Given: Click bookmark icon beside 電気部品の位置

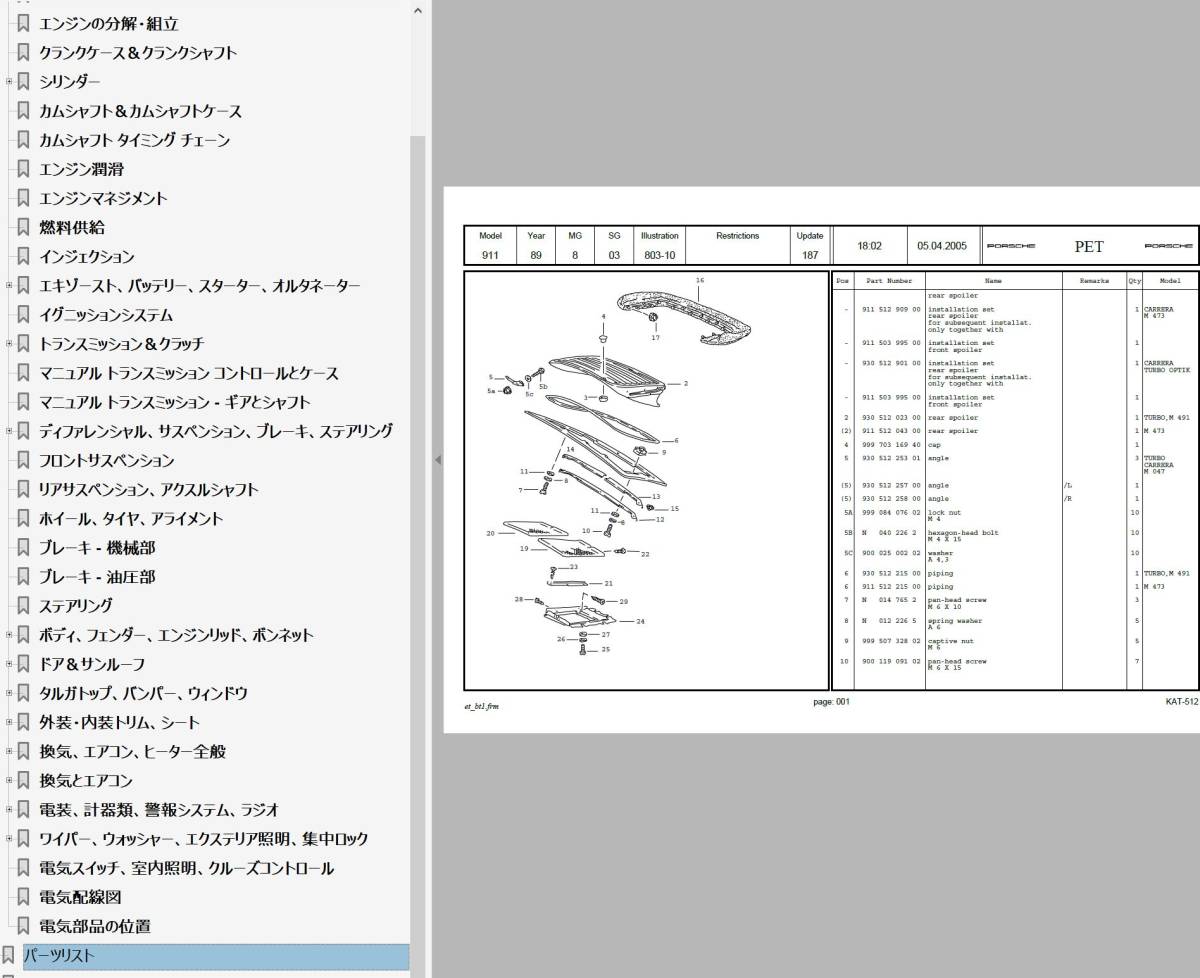Looking at the screenshot, I should pyautogui.click(x=24, y=926).
